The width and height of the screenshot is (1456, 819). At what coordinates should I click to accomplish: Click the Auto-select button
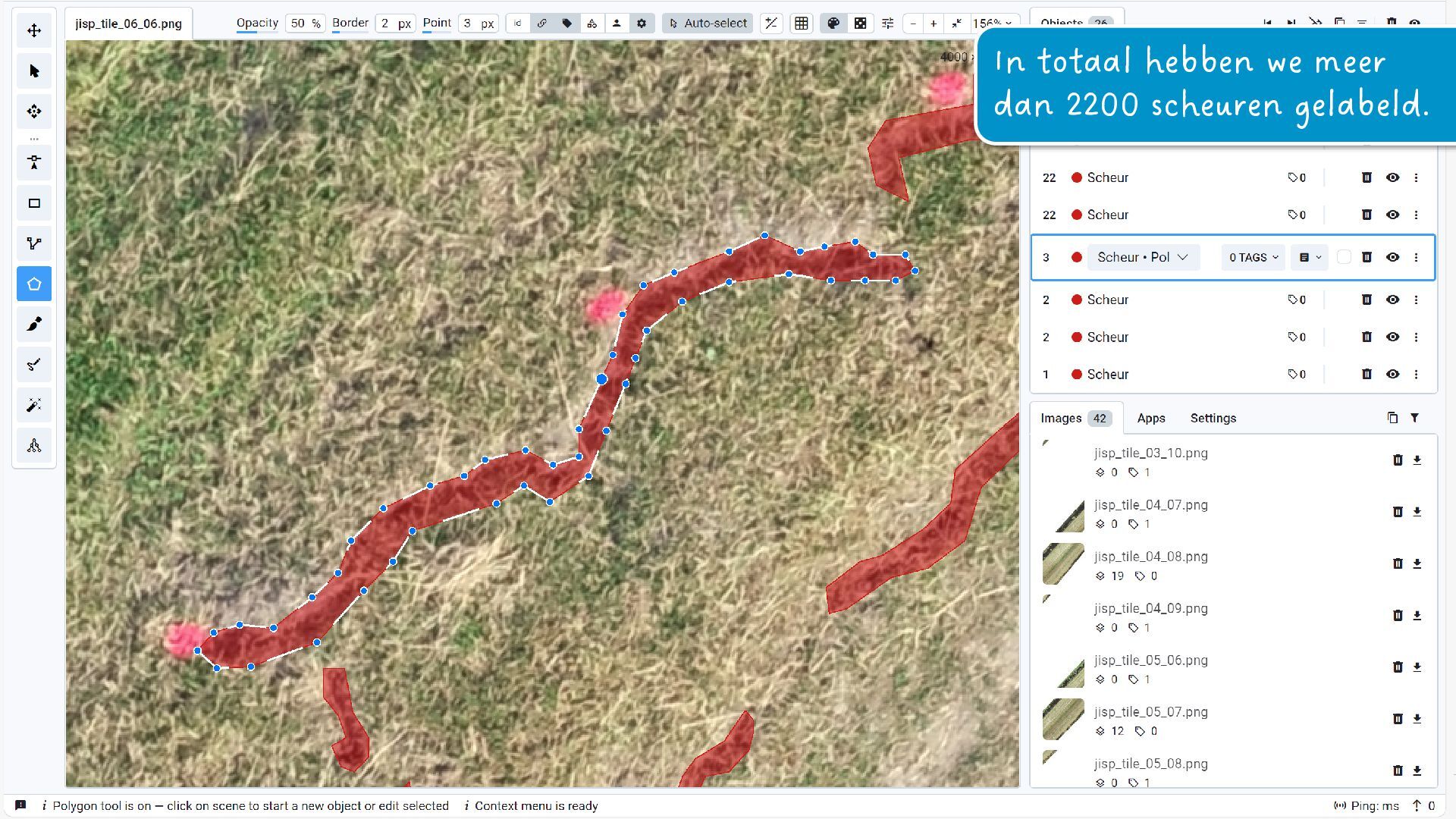pyautogui.click(x=707, y=24)
